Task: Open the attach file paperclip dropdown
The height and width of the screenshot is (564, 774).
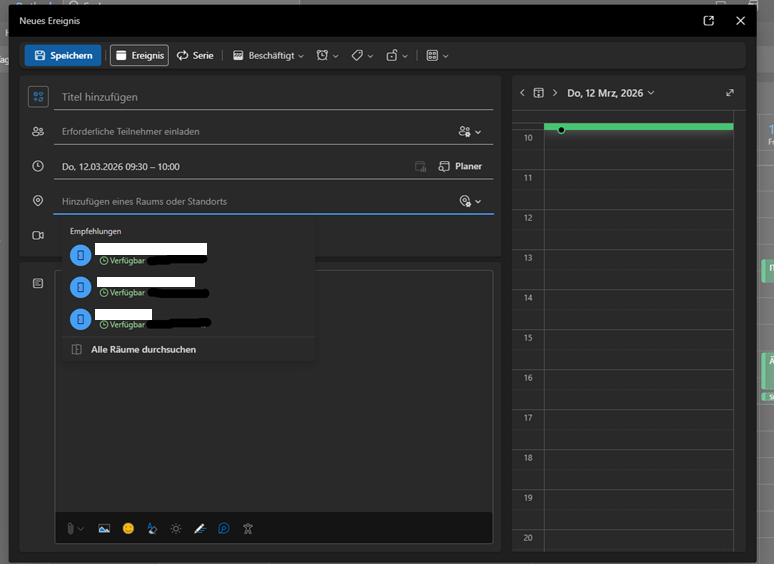Action: (75, 529)
